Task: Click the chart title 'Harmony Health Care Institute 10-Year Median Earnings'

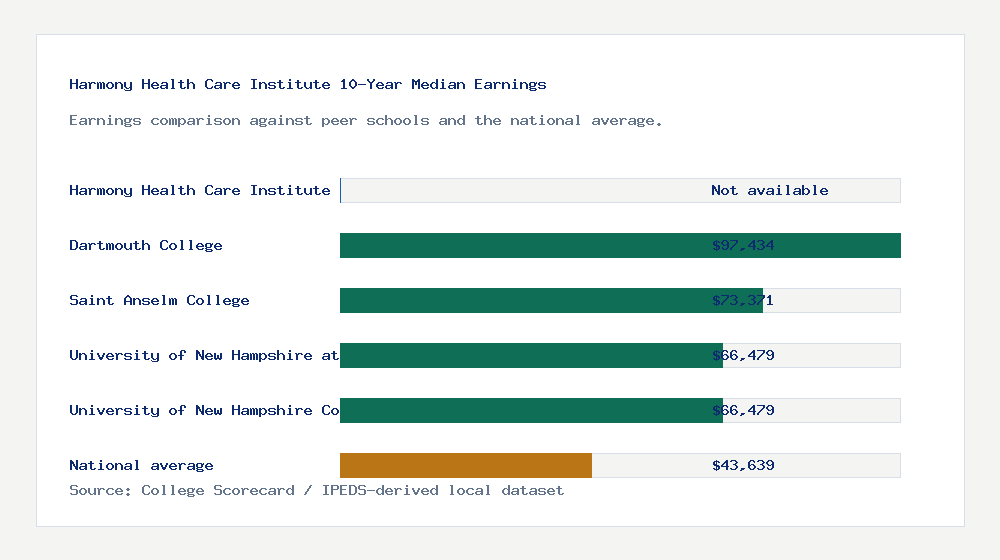Action: click(307, 84)
